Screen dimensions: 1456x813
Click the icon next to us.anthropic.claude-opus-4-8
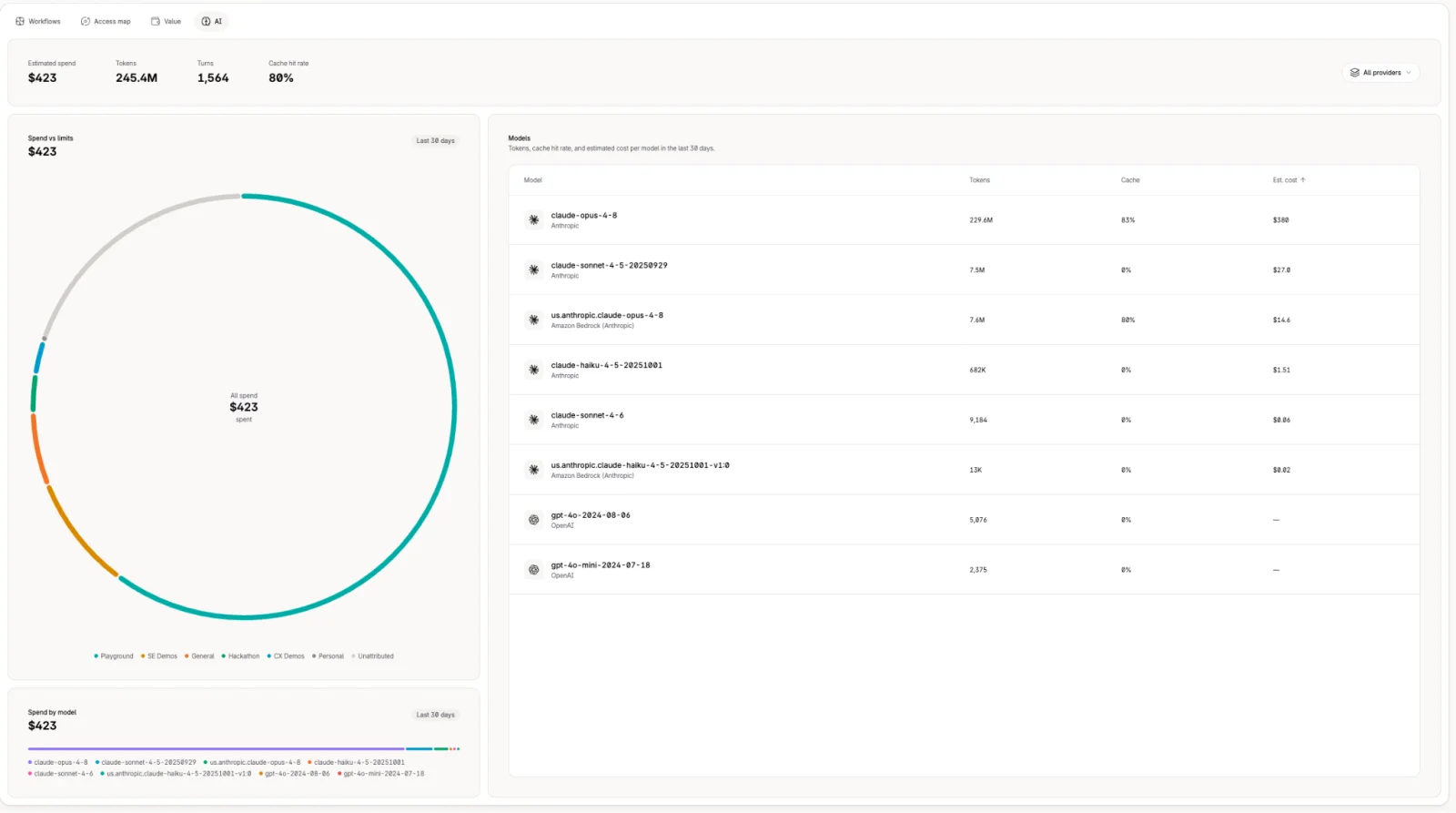(x=534, y=320)
